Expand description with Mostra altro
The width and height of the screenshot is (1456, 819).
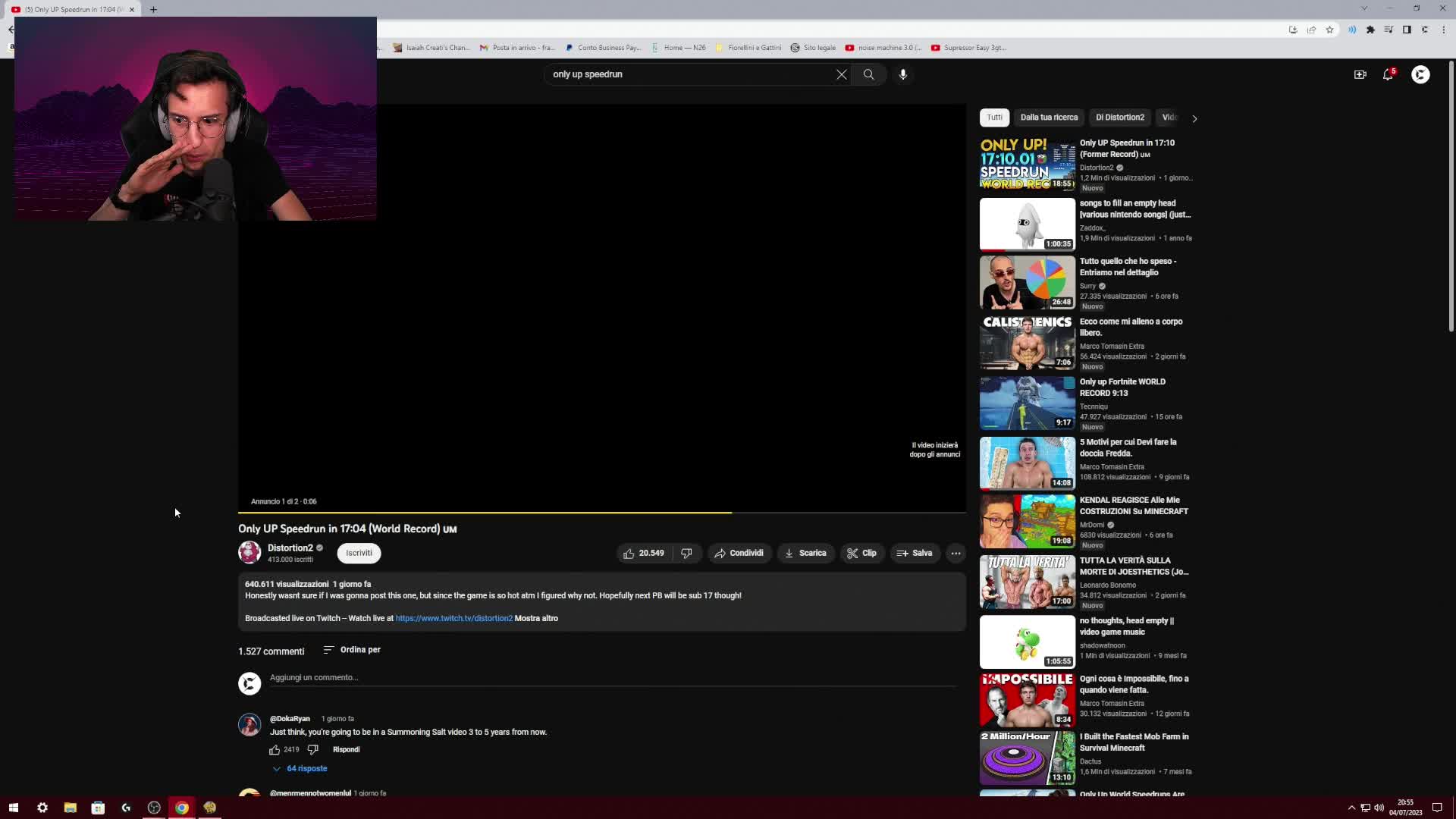point(536,619)
